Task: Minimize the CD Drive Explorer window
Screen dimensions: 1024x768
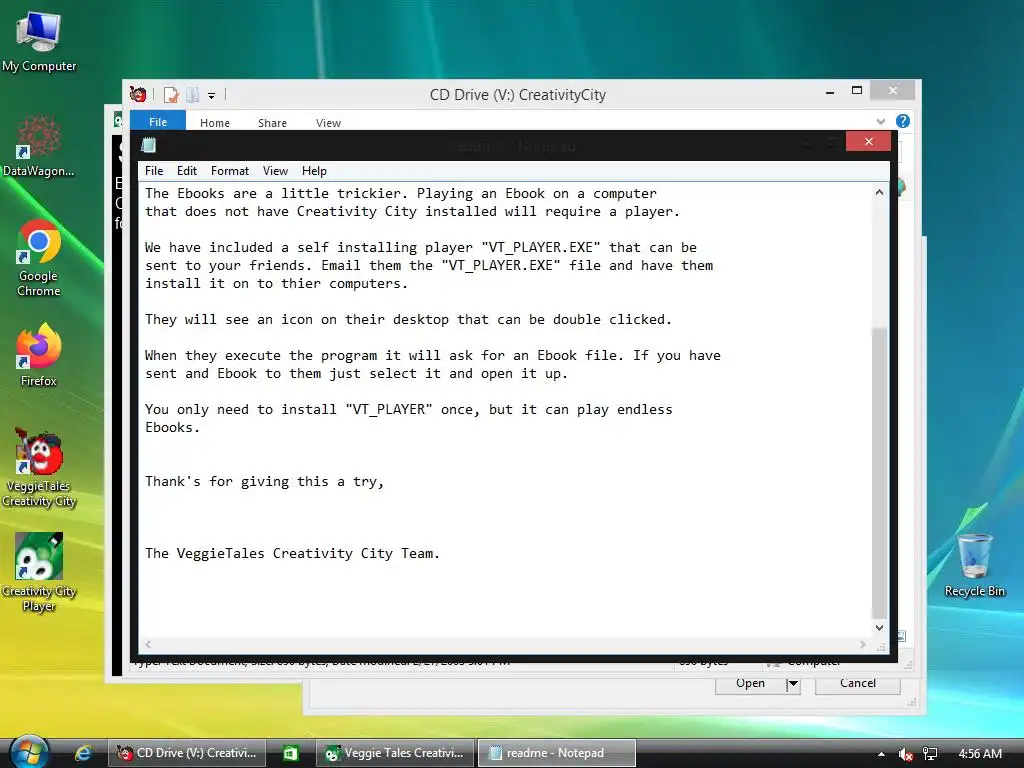Action: [830, 92]
